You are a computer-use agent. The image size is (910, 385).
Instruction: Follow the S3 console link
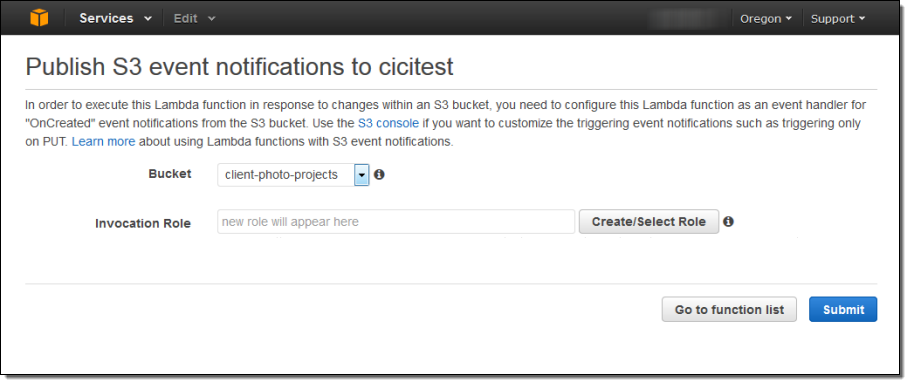tap(388, 123)
